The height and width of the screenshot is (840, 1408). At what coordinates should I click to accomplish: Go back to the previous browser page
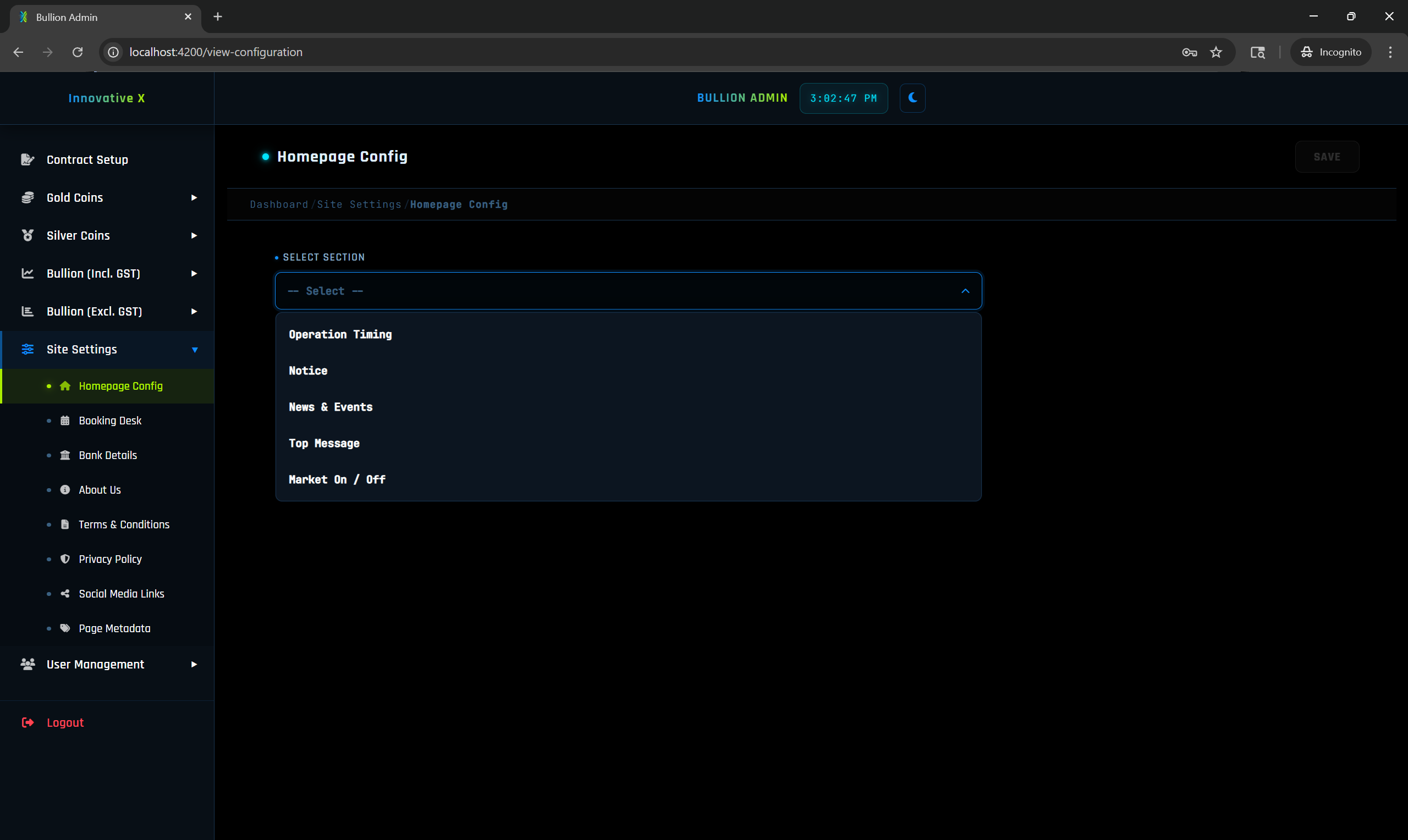18,52
